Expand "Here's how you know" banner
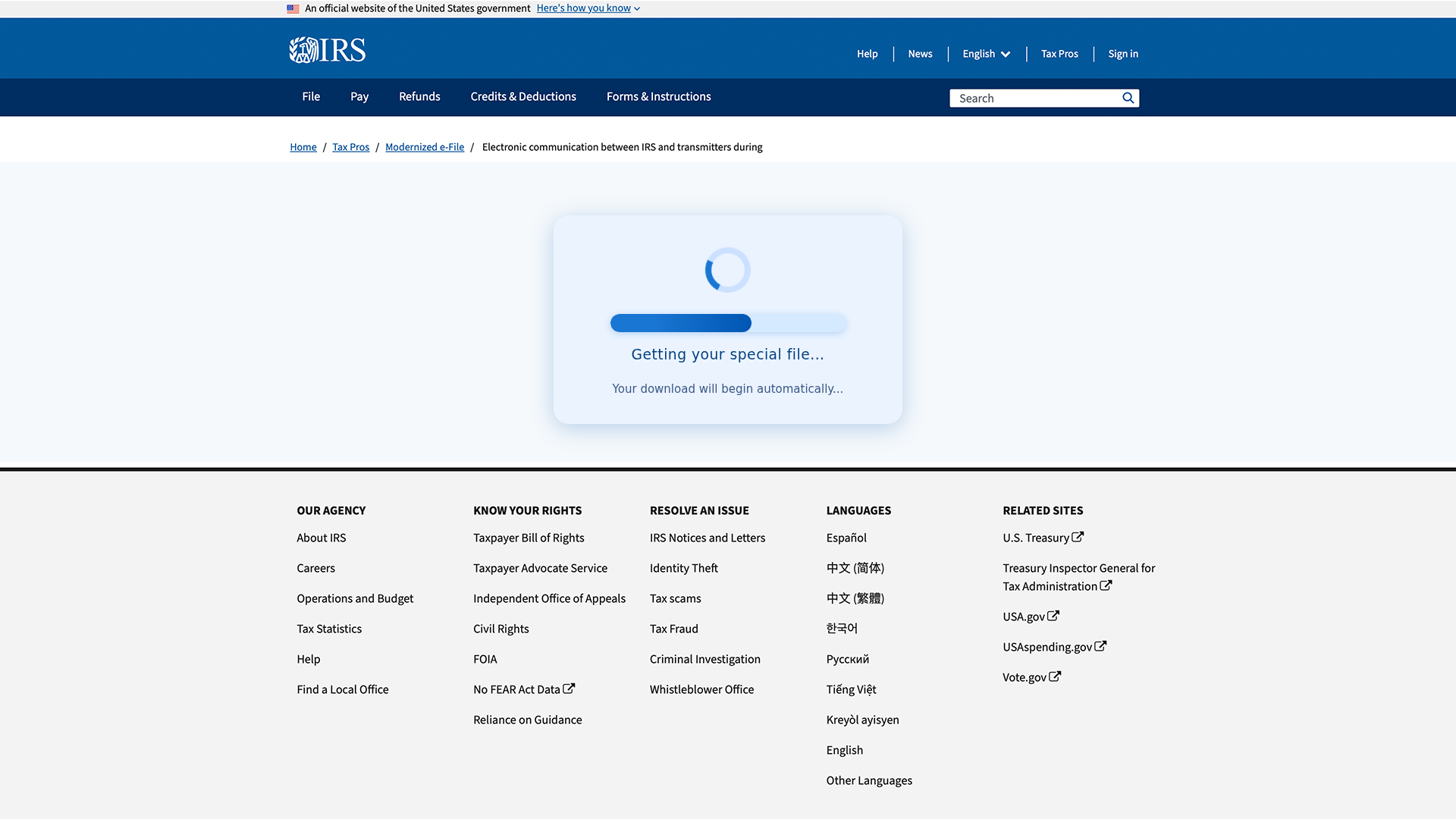This screenshot has height=819, width=1456. (x=588, y=8)
